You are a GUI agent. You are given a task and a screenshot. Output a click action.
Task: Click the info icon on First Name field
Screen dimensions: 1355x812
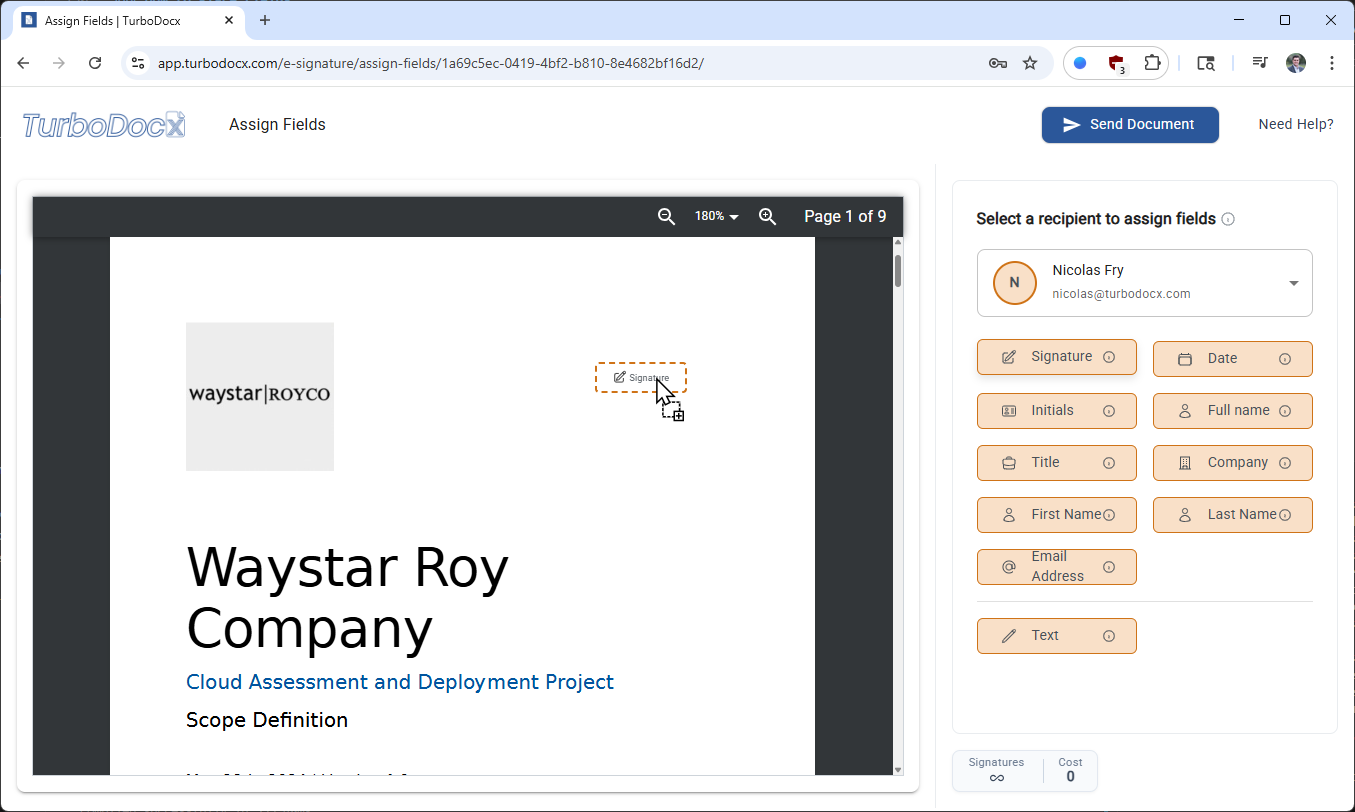[x=1109, y=515]
